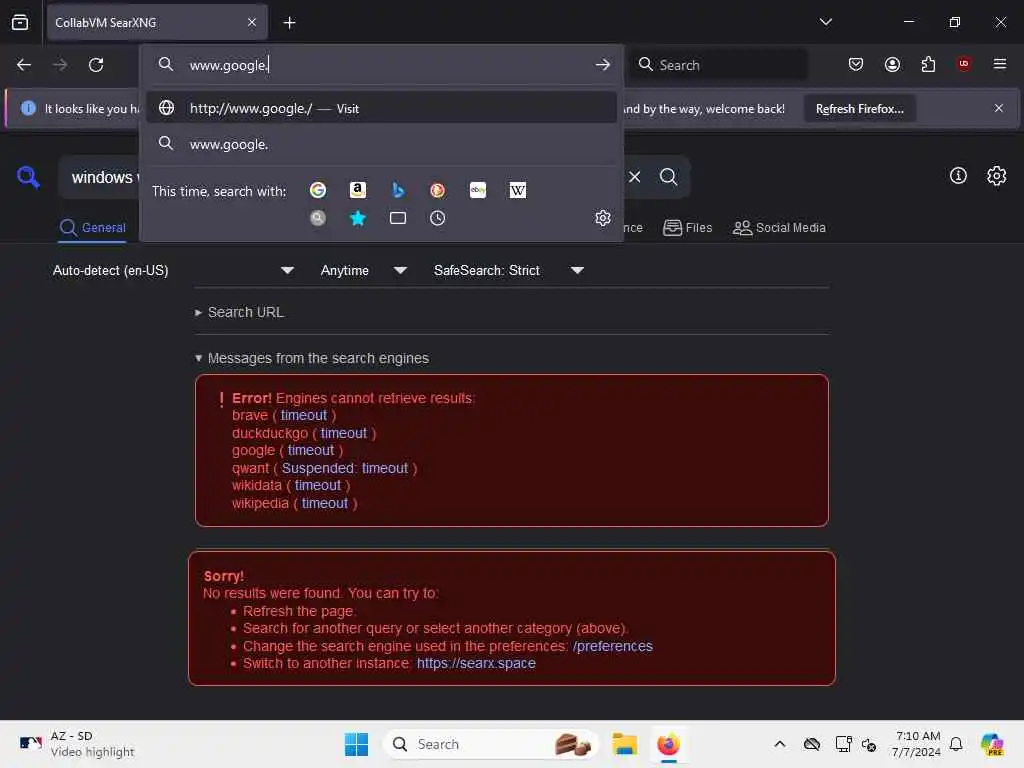Close the CollabVM SearXNG tab
Viewport: 1024px width, 768px height.
252,22
